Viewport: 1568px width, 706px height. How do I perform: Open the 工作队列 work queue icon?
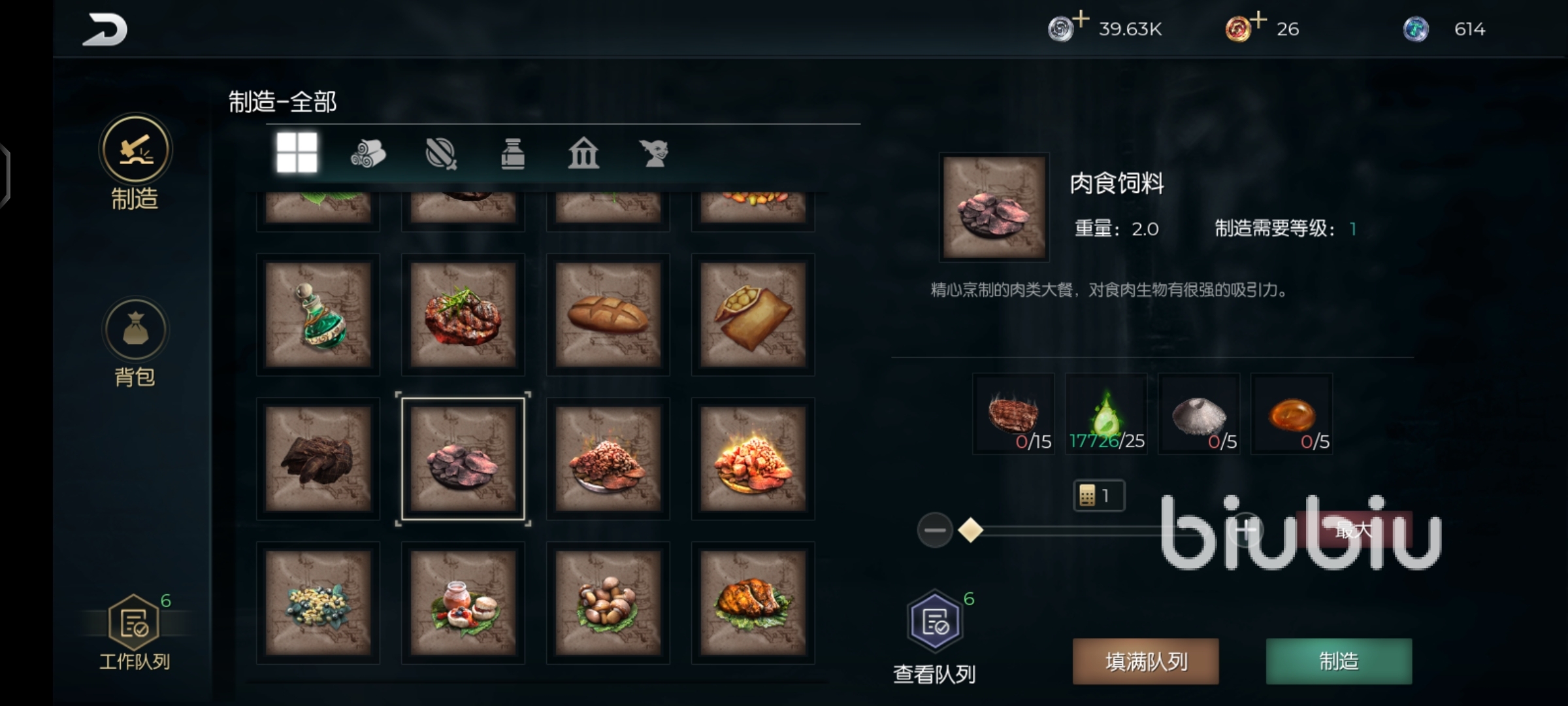pos(134,622)
